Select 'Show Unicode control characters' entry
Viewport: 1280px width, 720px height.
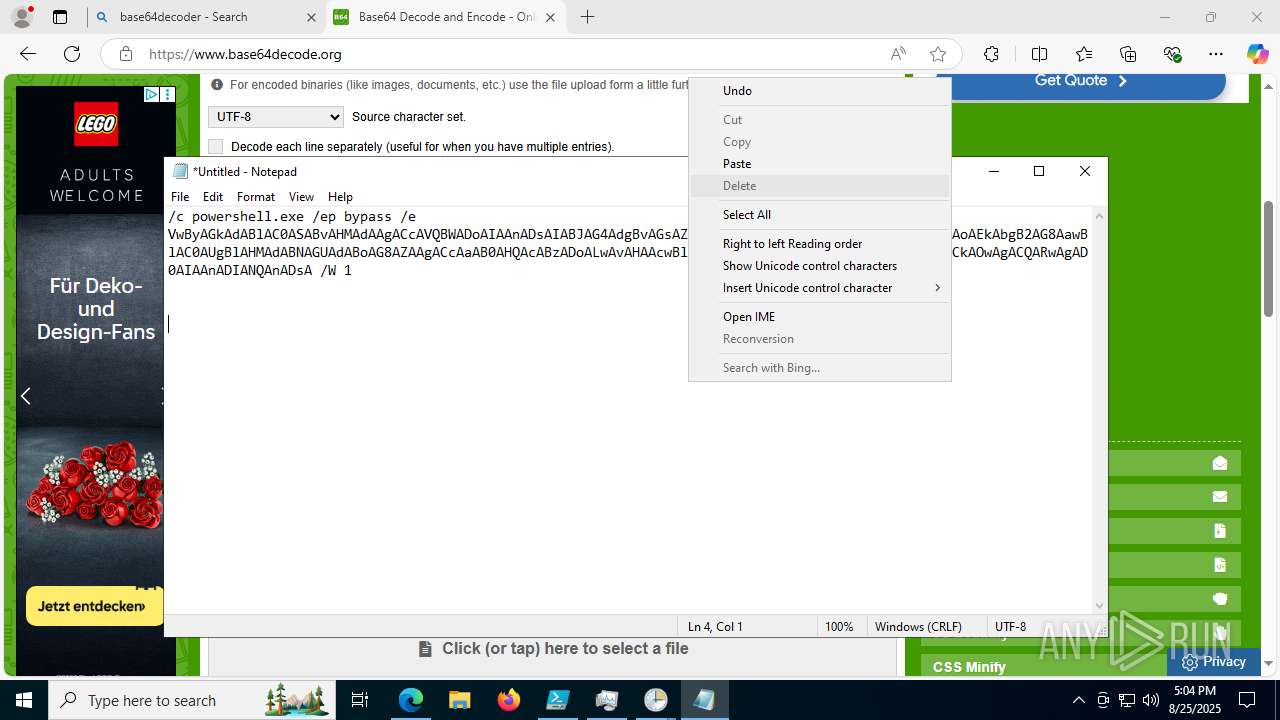(x=819, y=266)
